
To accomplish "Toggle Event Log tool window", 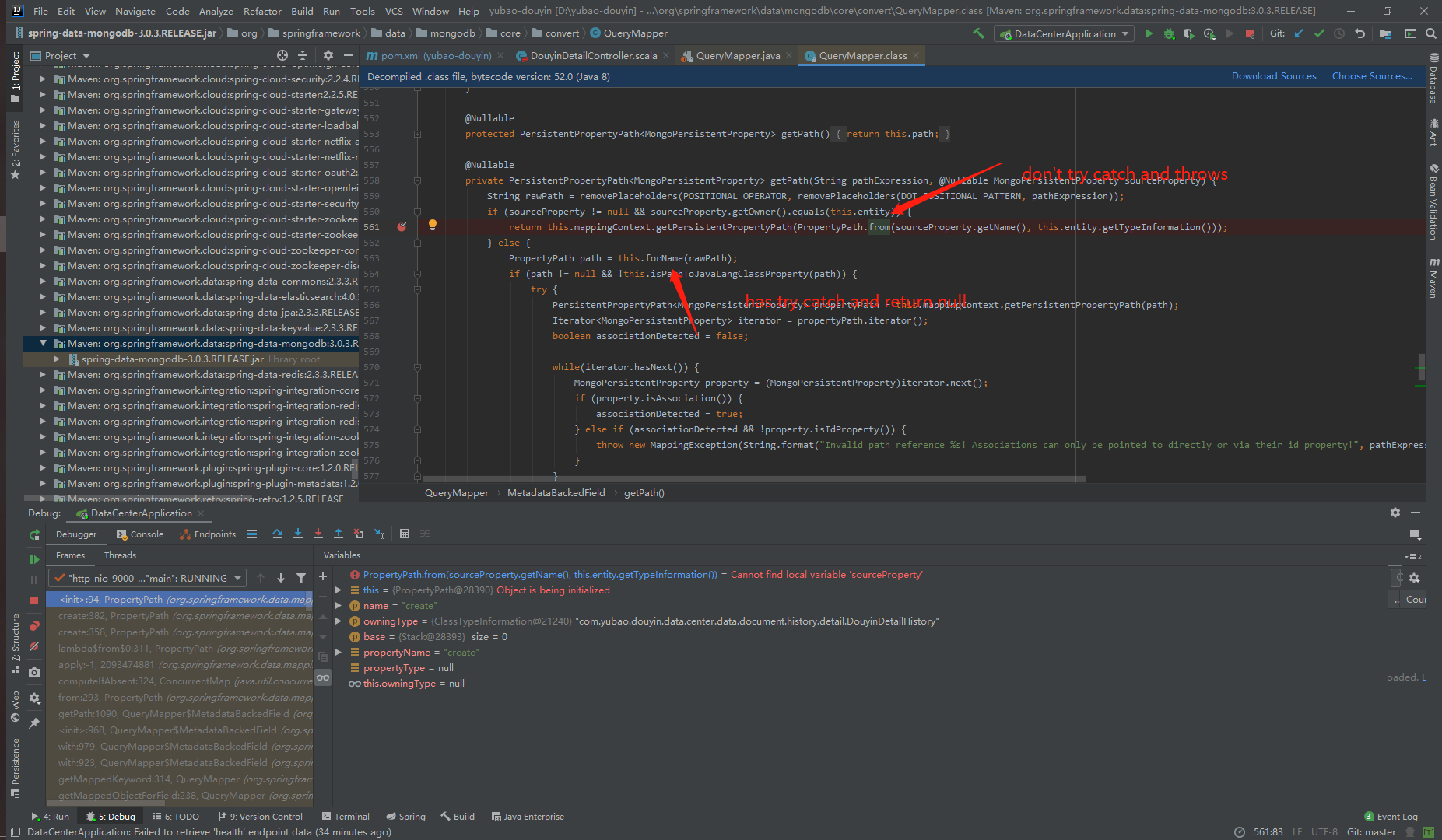I will [x=1391, y=817].
